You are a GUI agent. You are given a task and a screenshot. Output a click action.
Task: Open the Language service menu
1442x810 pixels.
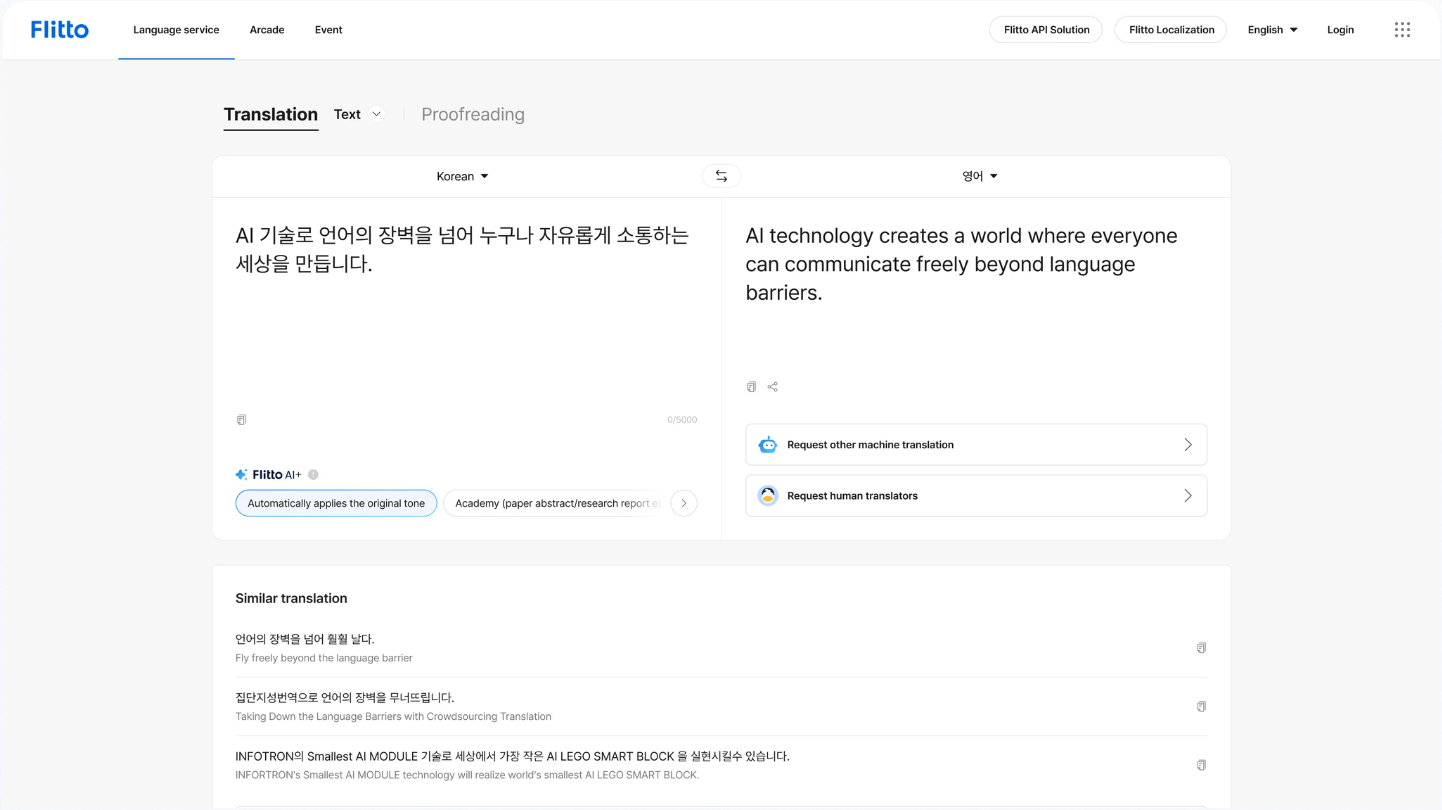click(176, 30)
